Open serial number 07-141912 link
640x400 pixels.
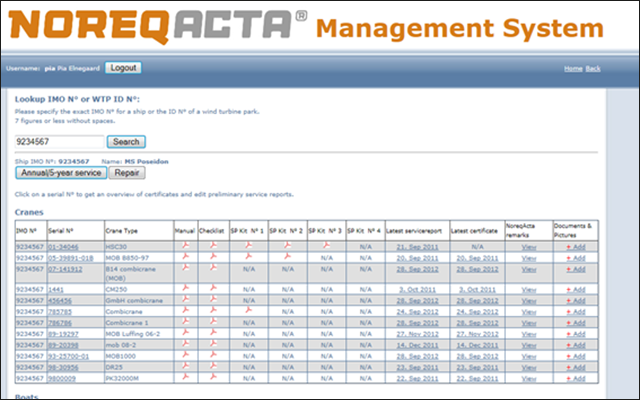click(65, 269)
